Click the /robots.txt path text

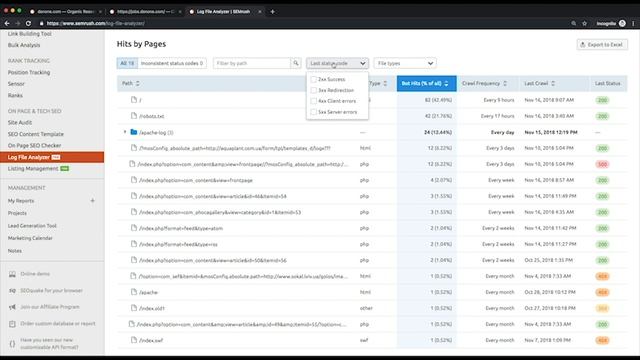[151, 116]
